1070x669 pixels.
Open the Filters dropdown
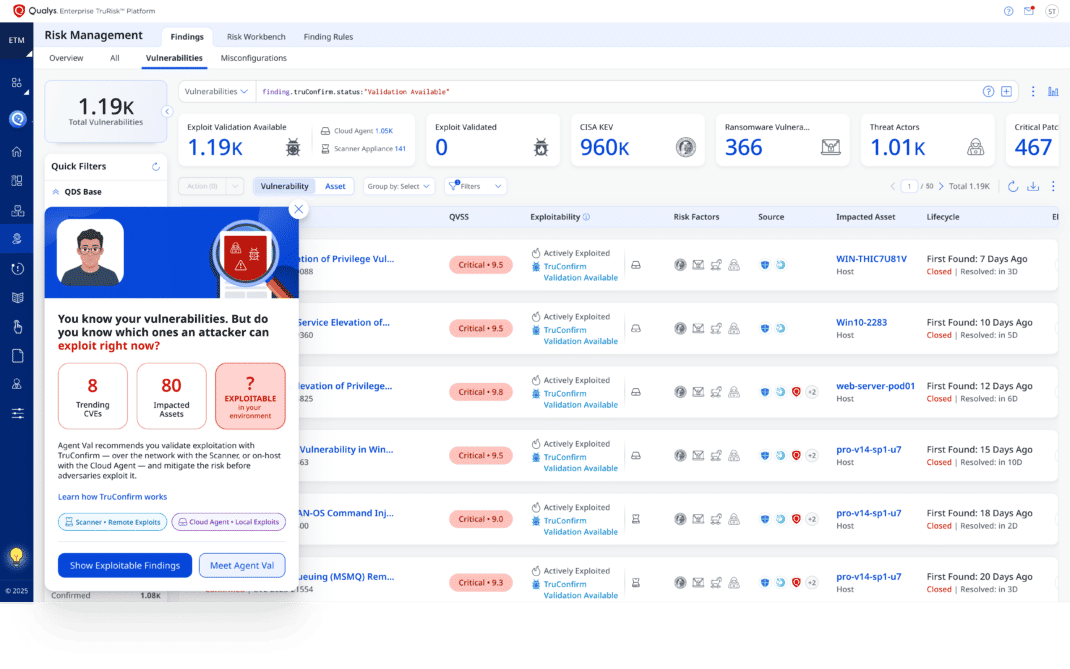click(x=476, y=186)
